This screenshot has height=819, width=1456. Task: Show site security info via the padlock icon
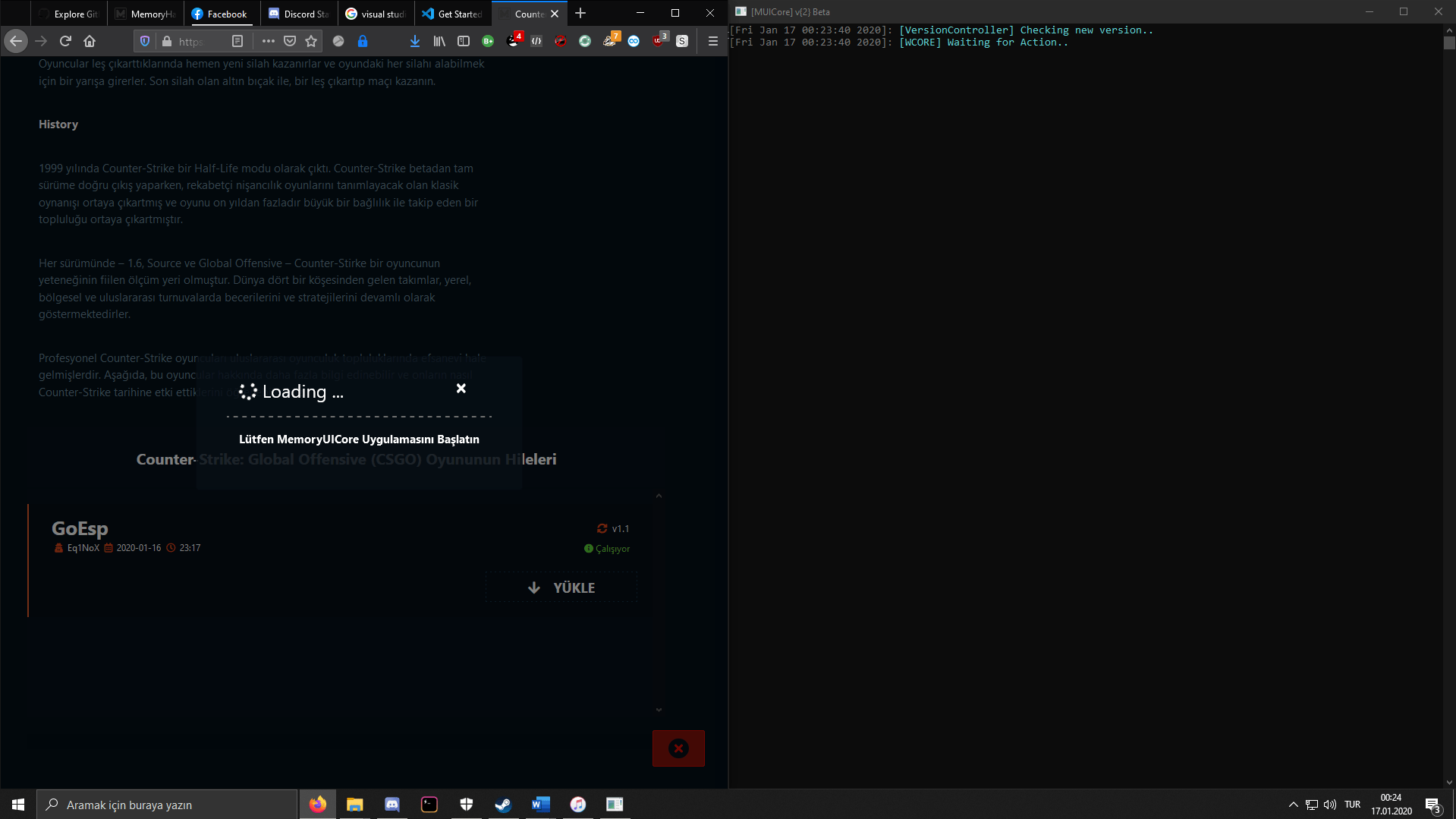[167, 41]
